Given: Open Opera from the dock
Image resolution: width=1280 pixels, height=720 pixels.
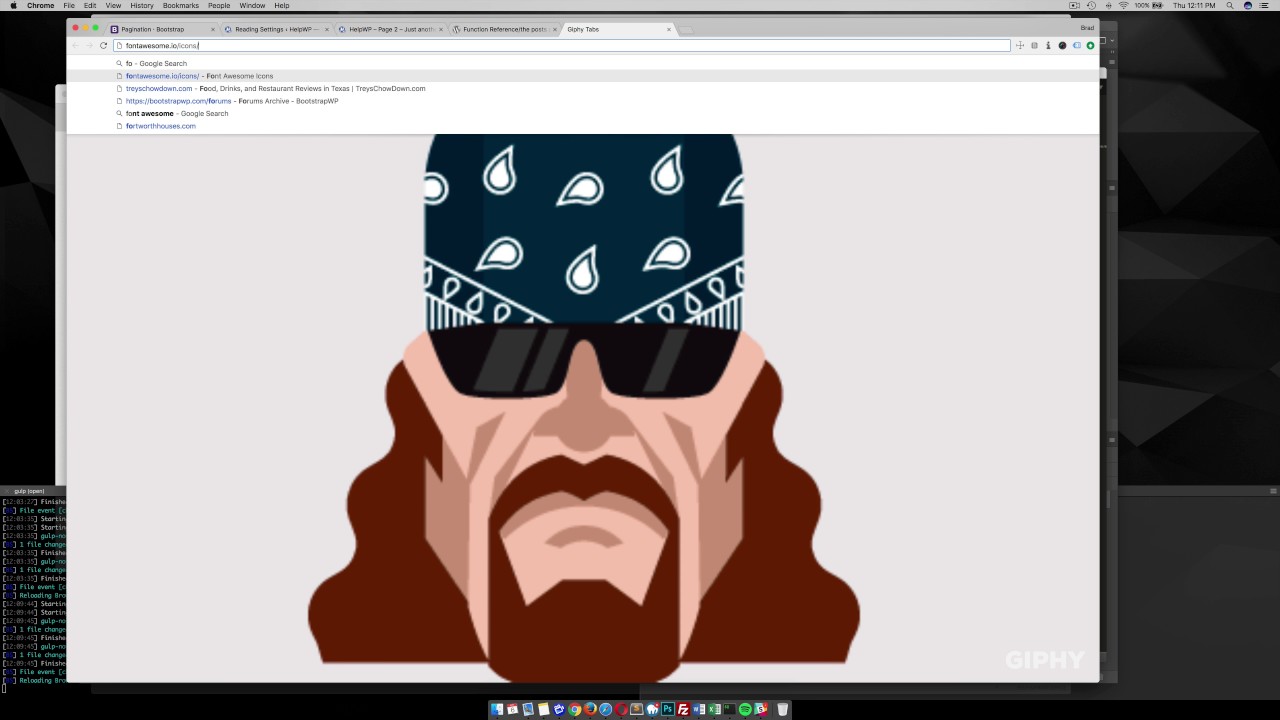Looking at the screenshot, I should (621, 709).
